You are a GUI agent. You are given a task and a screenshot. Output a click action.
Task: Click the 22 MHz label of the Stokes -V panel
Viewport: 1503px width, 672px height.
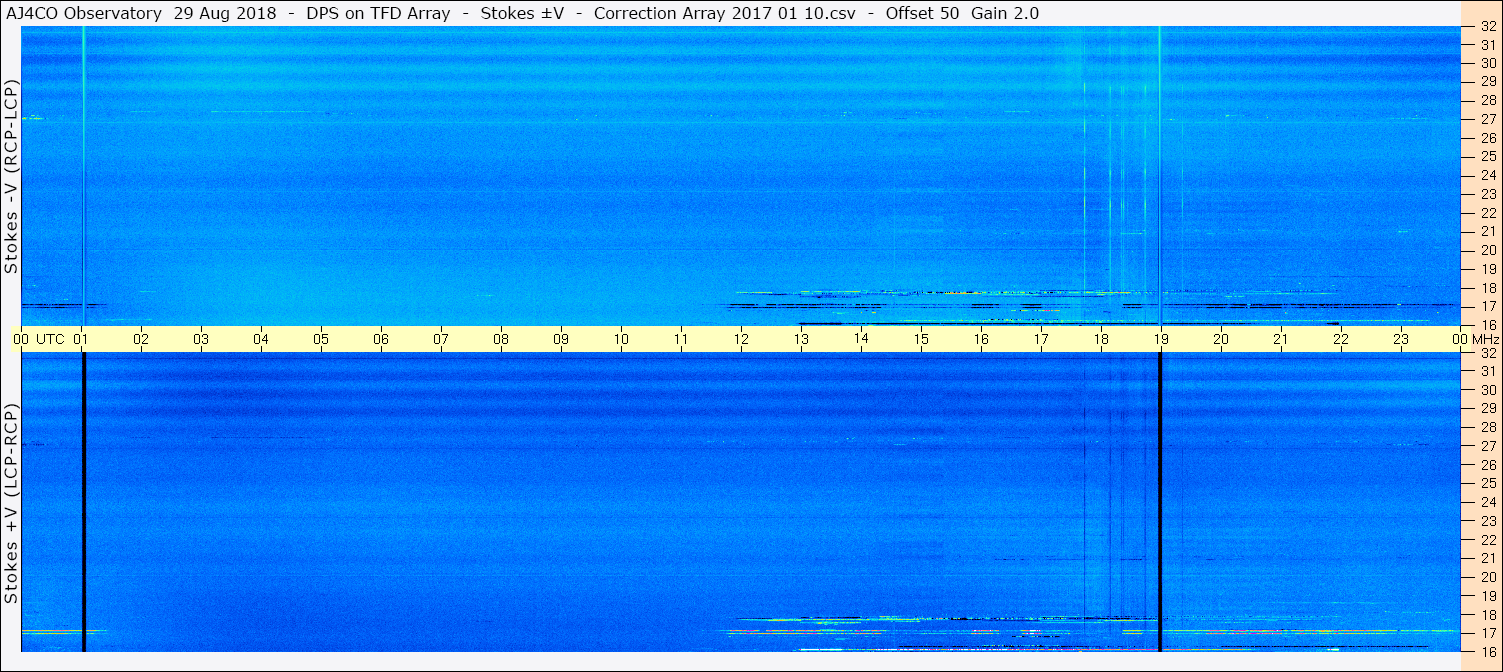click(x=1487, y=212)
